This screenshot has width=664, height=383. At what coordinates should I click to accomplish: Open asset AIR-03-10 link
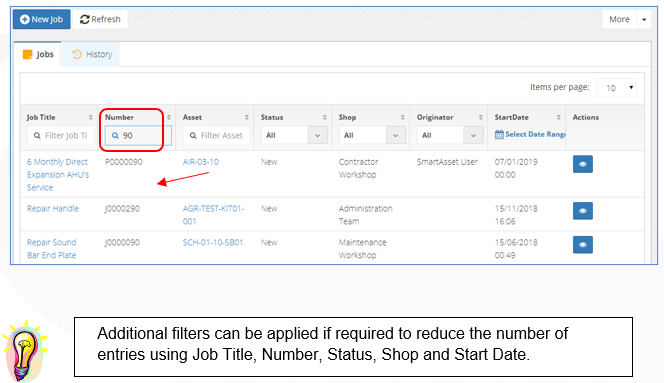tap(201, 162)
